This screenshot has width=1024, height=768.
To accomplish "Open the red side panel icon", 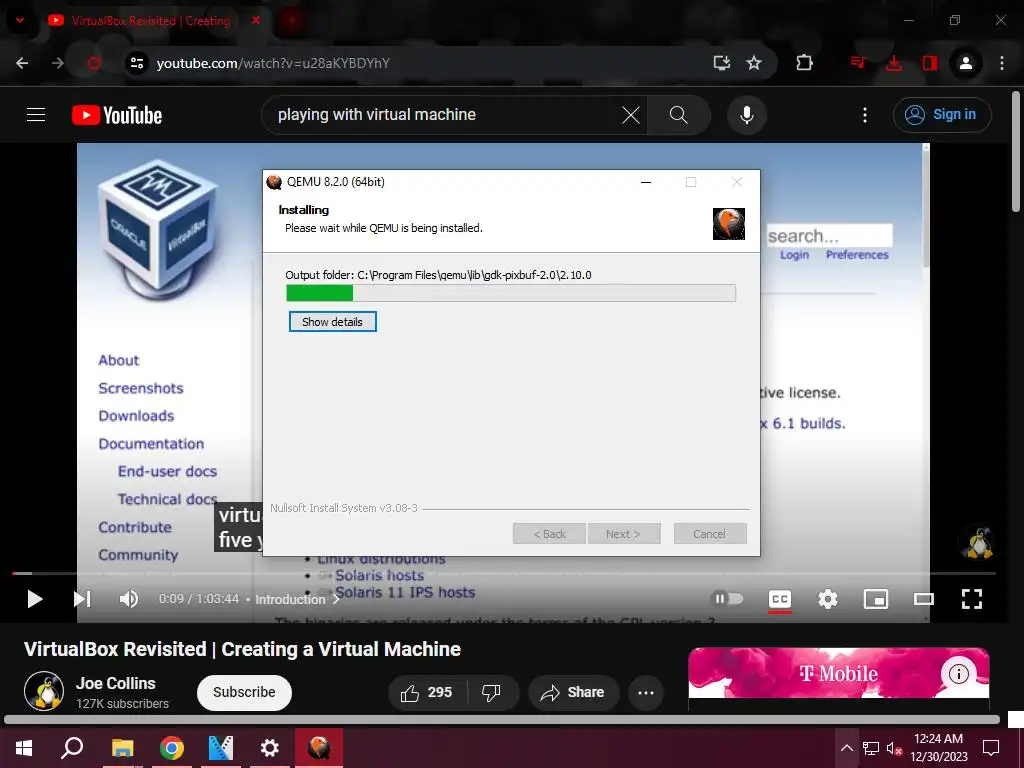I will click(930, 63).
